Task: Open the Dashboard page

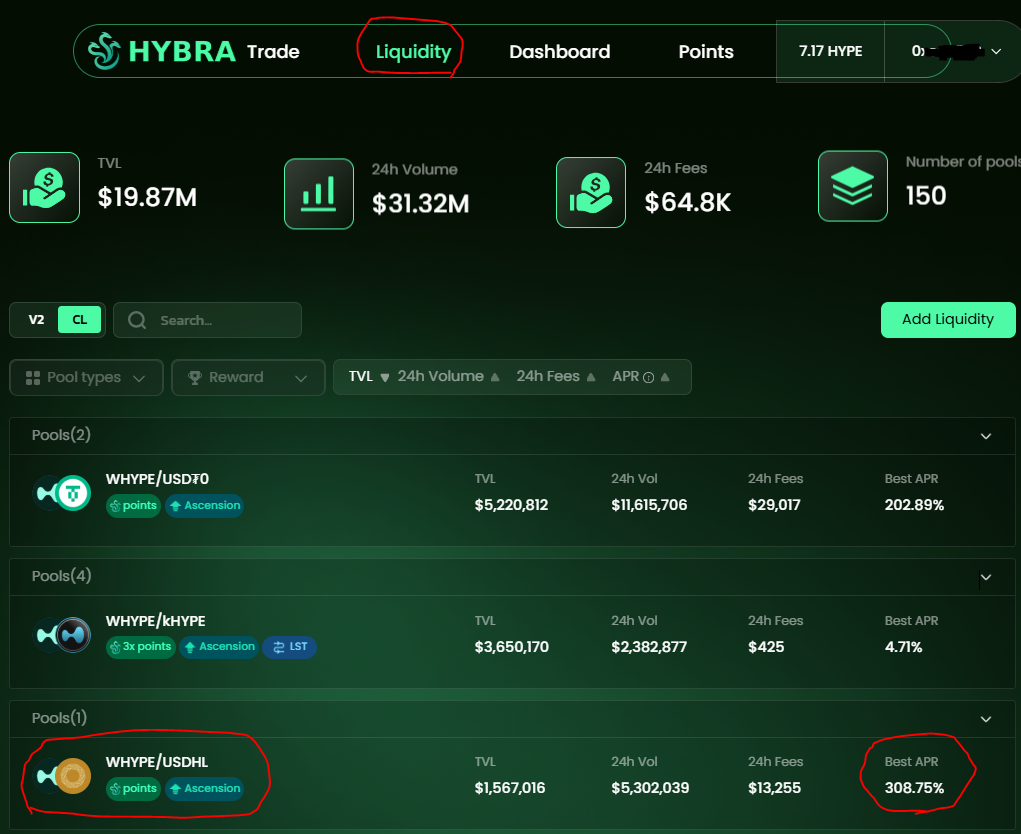Action: point(560,51)
